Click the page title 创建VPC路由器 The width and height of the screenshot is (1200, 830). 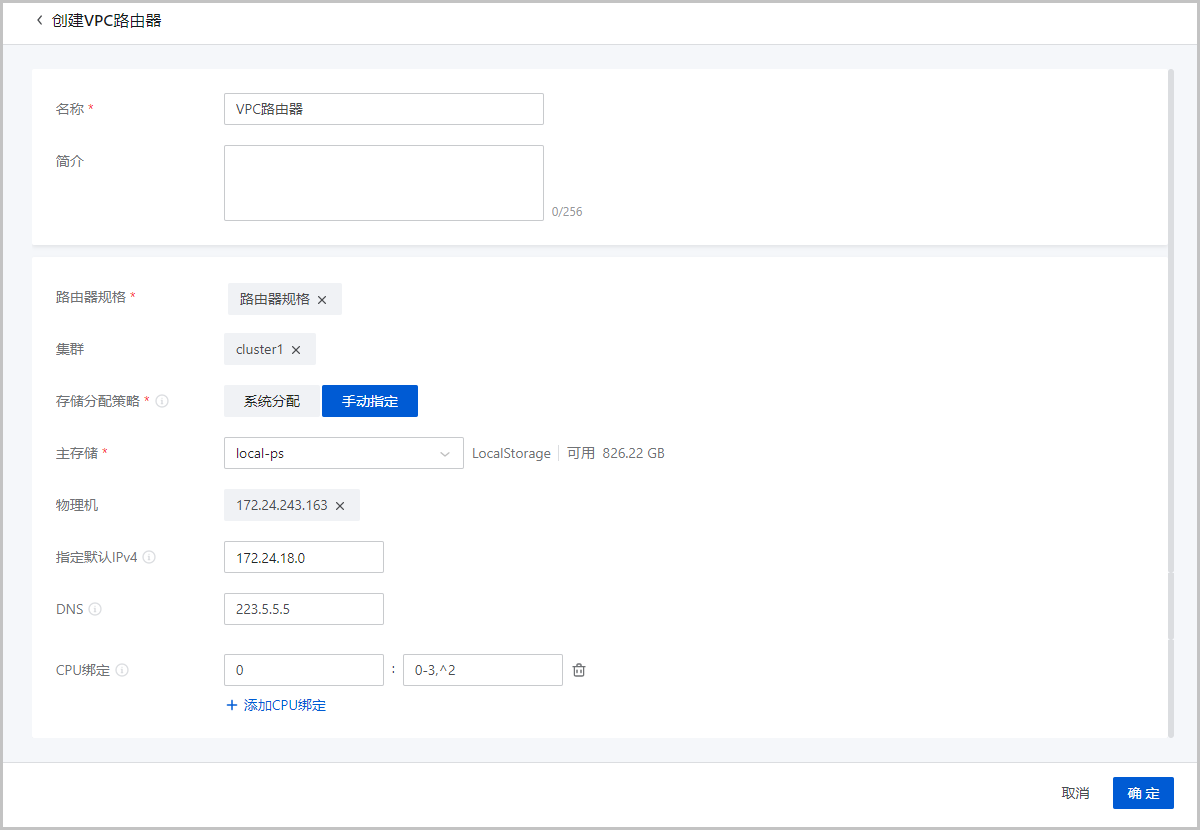(107, 20)
